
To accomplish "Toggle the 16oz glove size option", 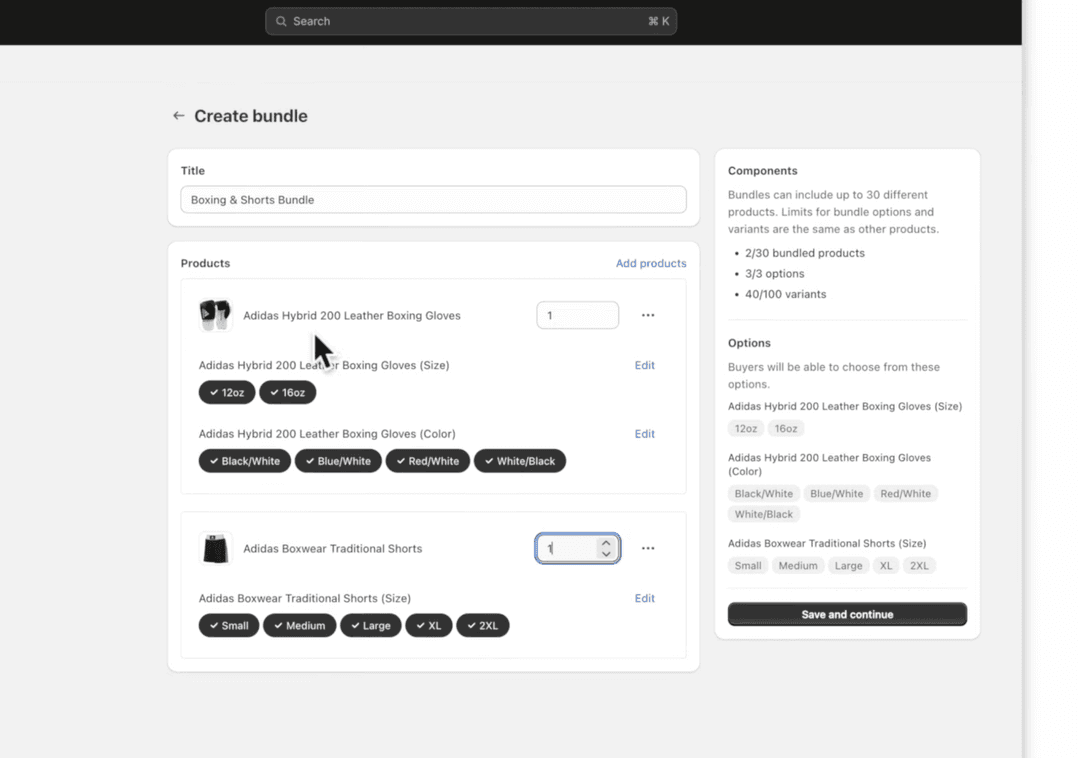I will pyautogui.click(x=287, y=392).
